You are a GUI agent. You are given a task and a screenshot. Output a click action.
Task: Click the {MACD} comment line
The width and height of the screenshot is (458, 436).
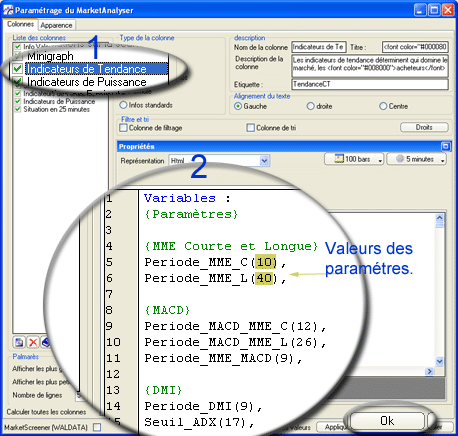(x=167, y=310)
